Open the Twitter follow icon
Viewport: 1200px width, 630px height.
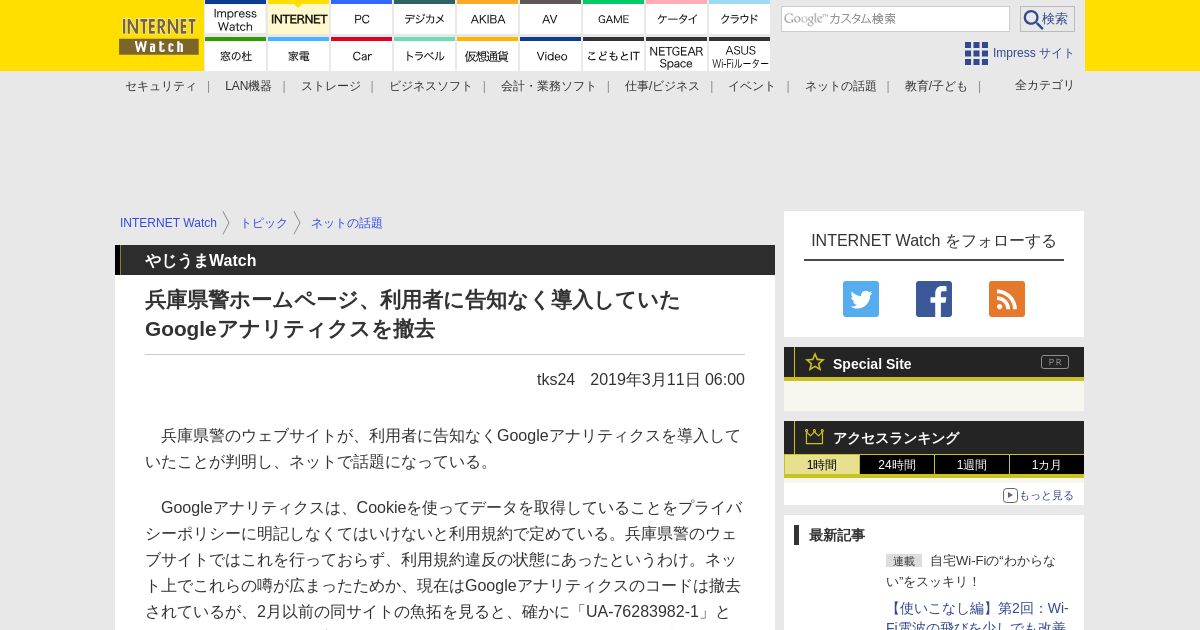tap(861, 299)
